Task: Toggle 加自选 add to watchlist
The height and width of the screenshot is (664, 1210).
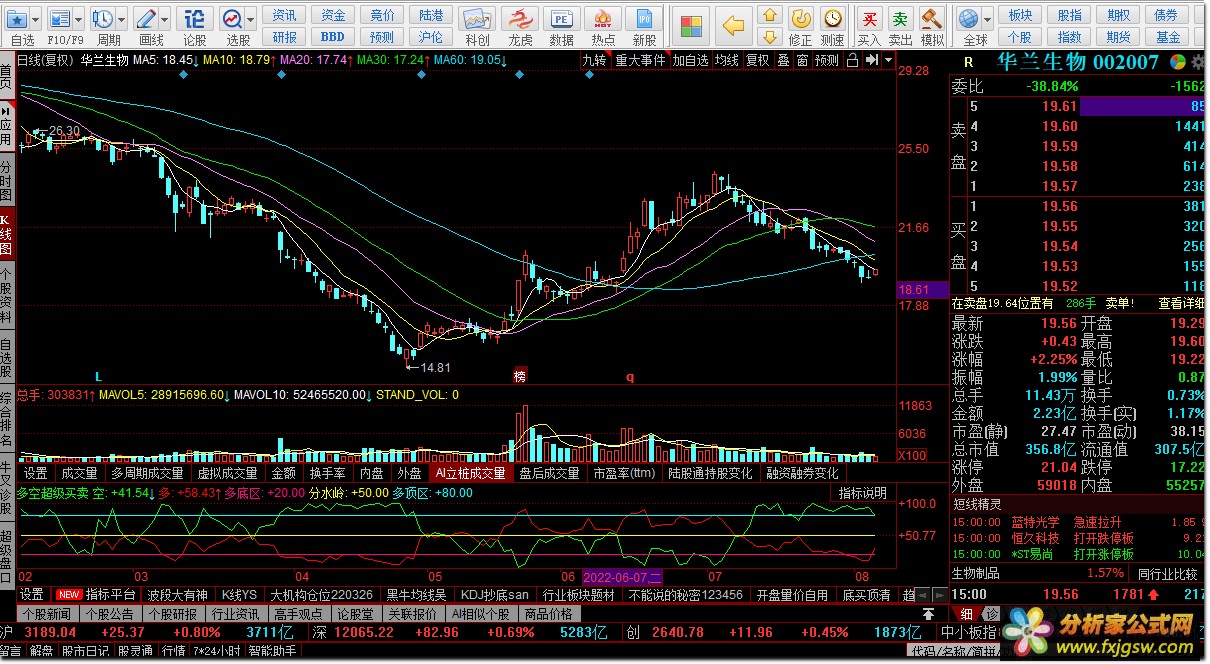Action: (690, 60)
